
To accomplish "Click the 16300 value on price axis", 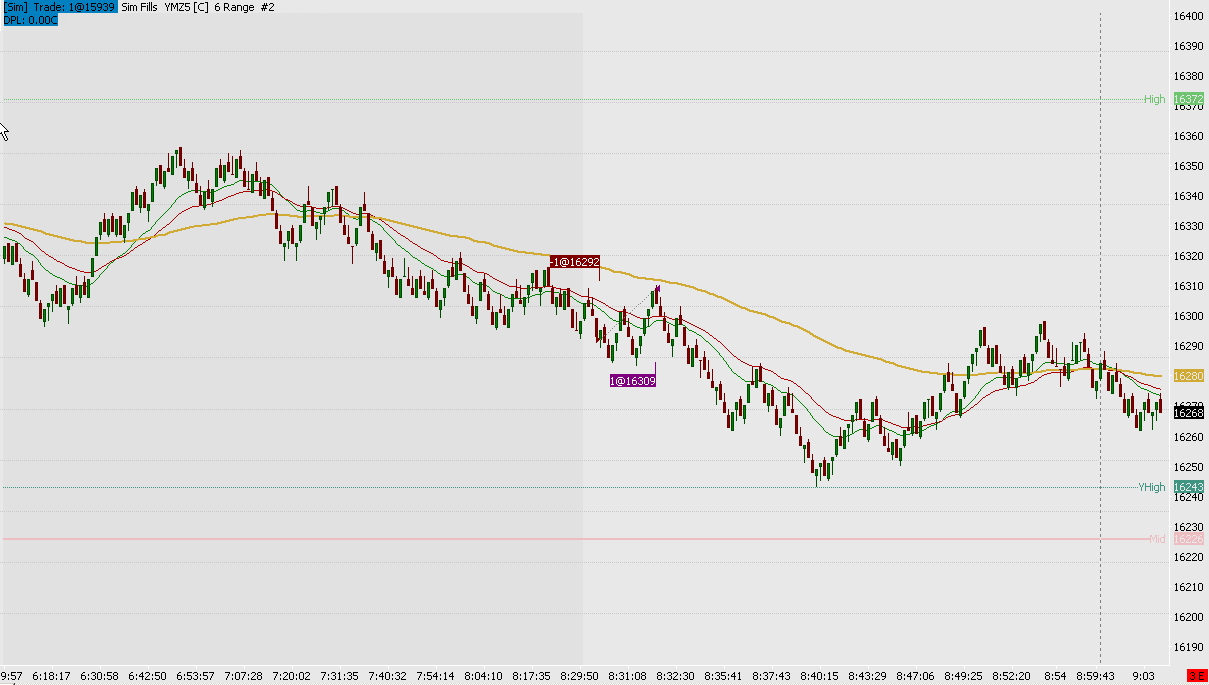I will pyautogui.click(x=1188, y=316).
